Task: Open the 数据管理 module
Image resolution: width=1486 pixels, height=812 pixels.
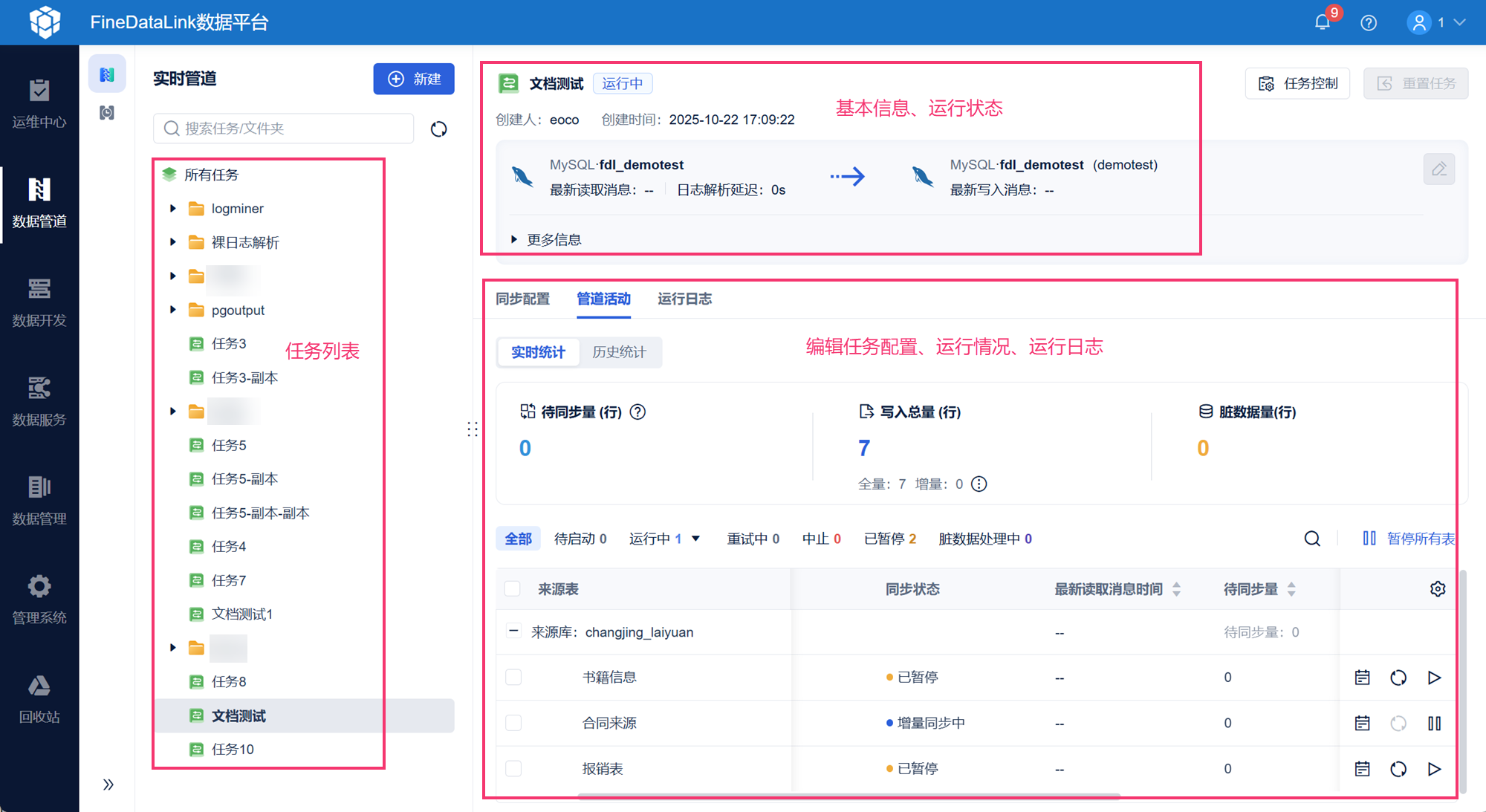Action: 39,501
